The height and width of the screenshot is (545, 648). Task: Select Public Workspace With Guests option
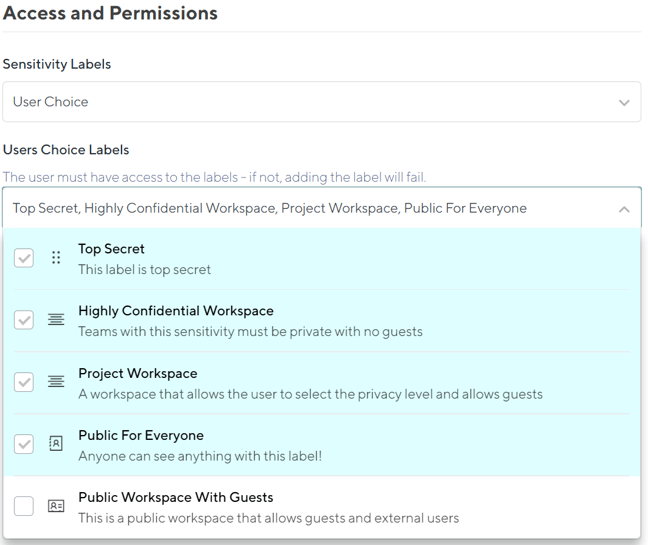[176, 497]
